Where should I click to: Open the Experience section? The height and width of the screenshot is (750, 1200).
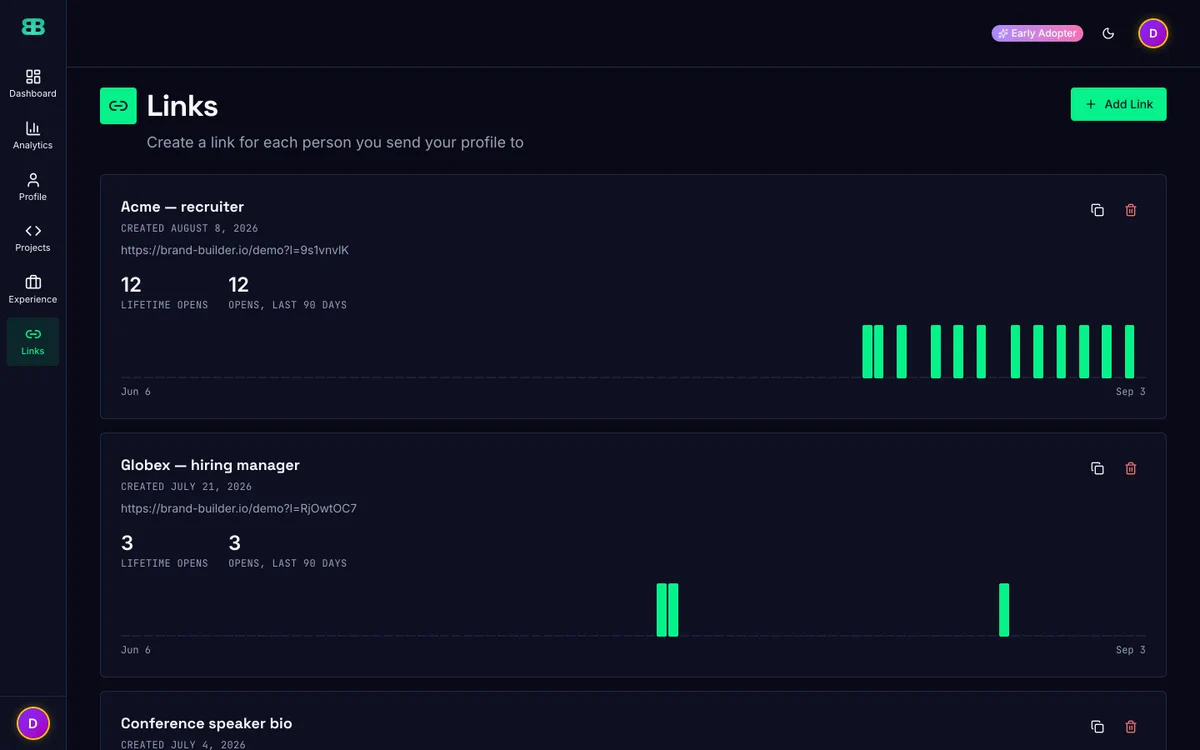(x=33, y=290)
